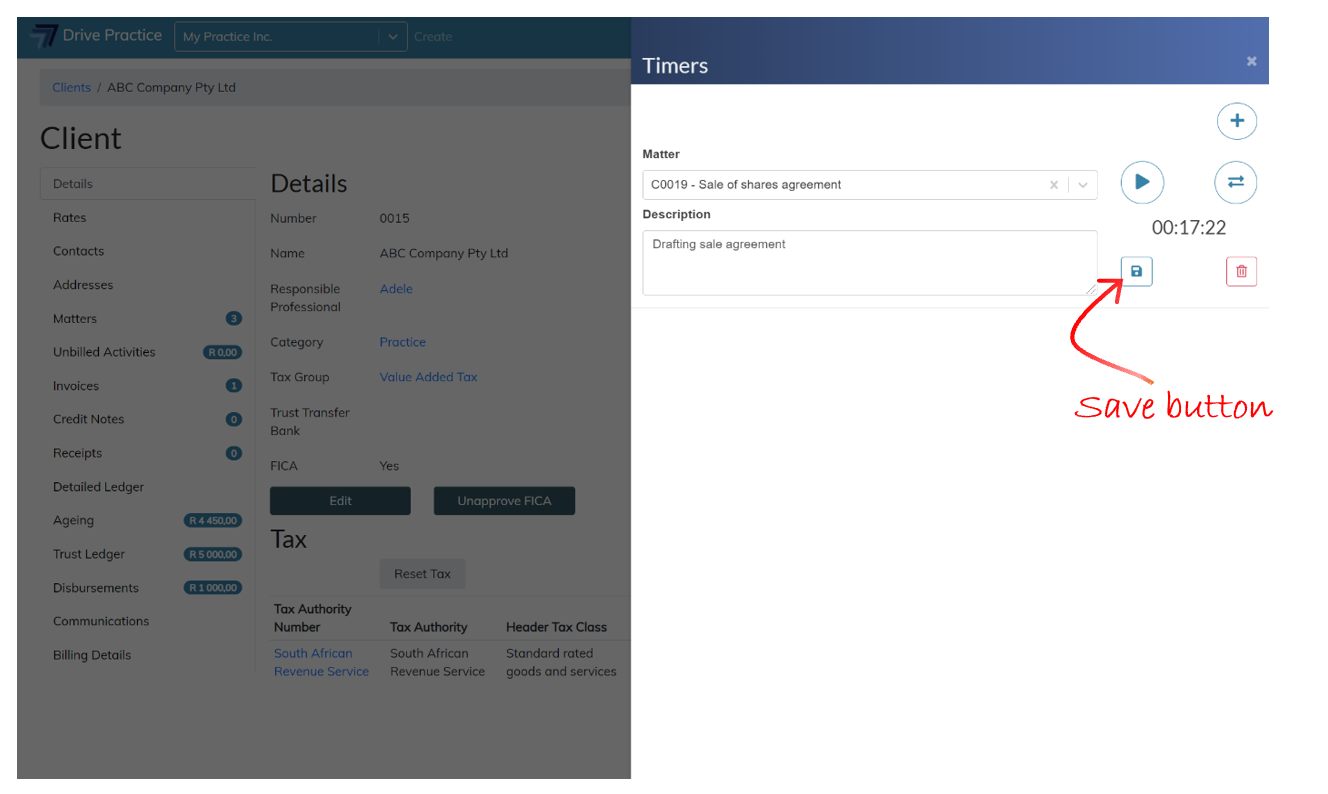Open the Rates sidebar tab
1328x794 pixels.
coord(147,218)
